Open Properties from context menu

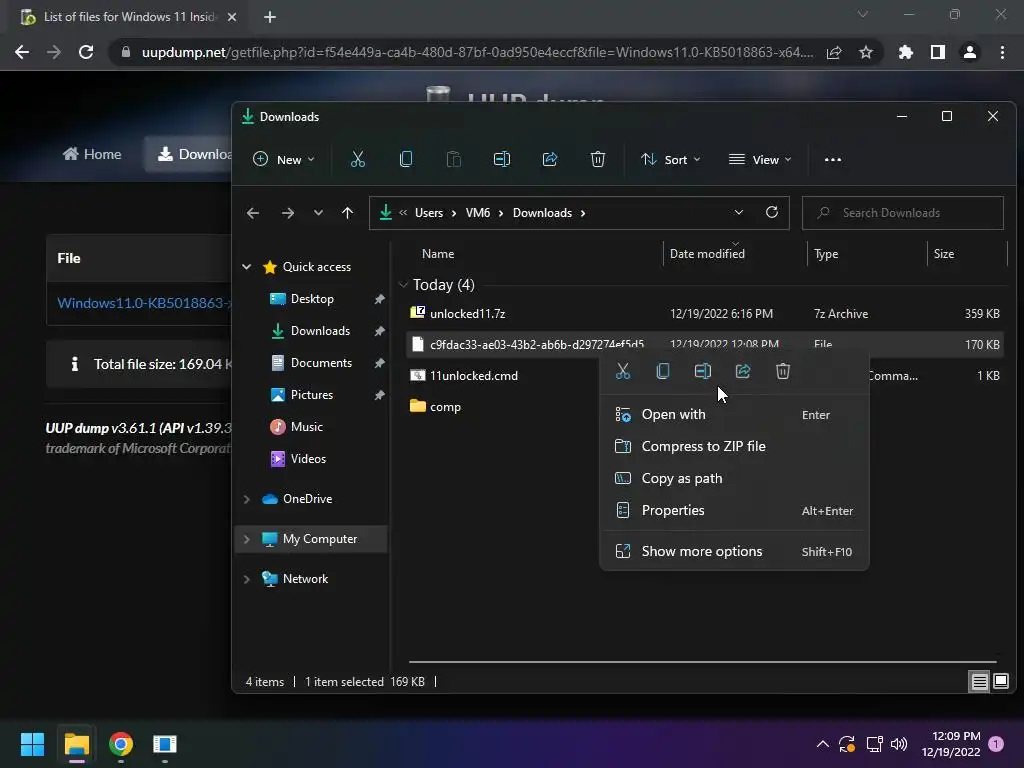(734, 511)
